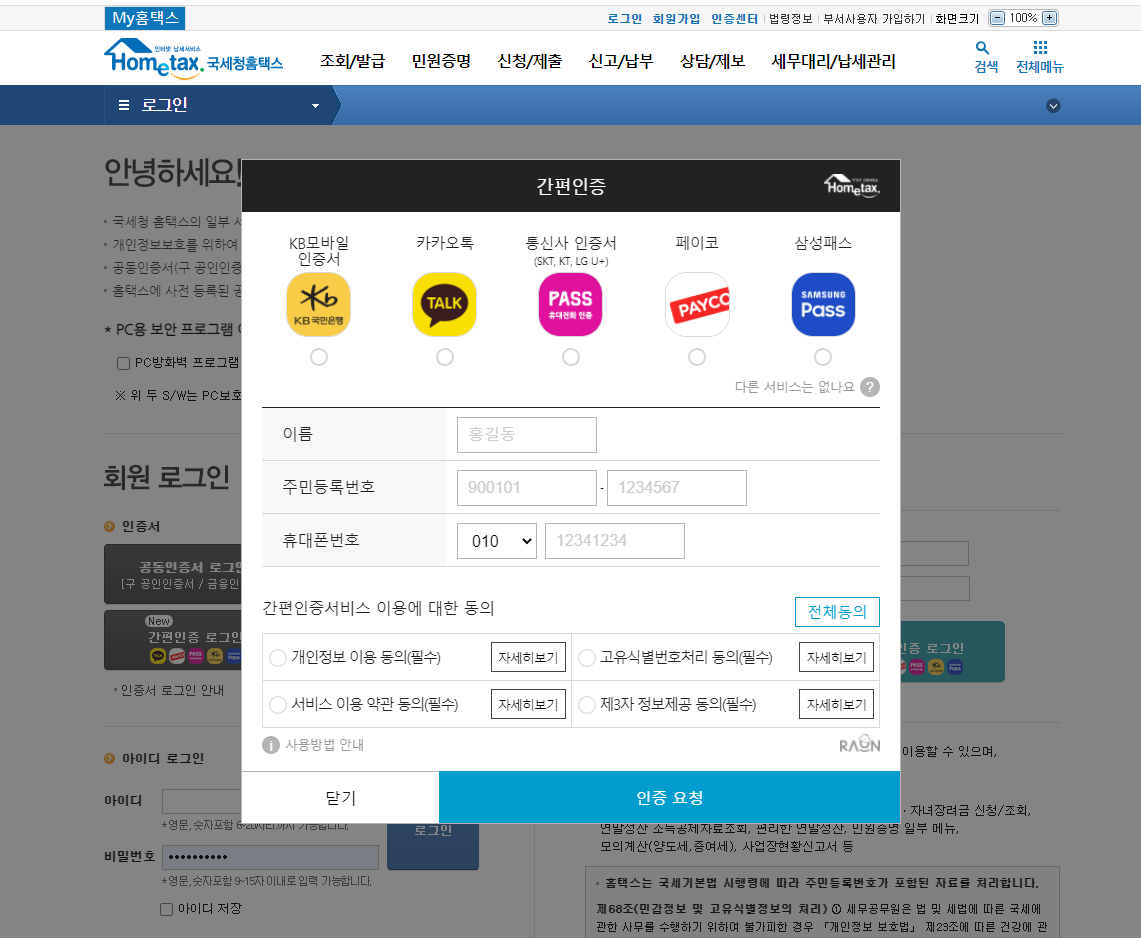Click My홈택스 tab
Viewport: 1141px width, 938px height.
pos(145,18)
